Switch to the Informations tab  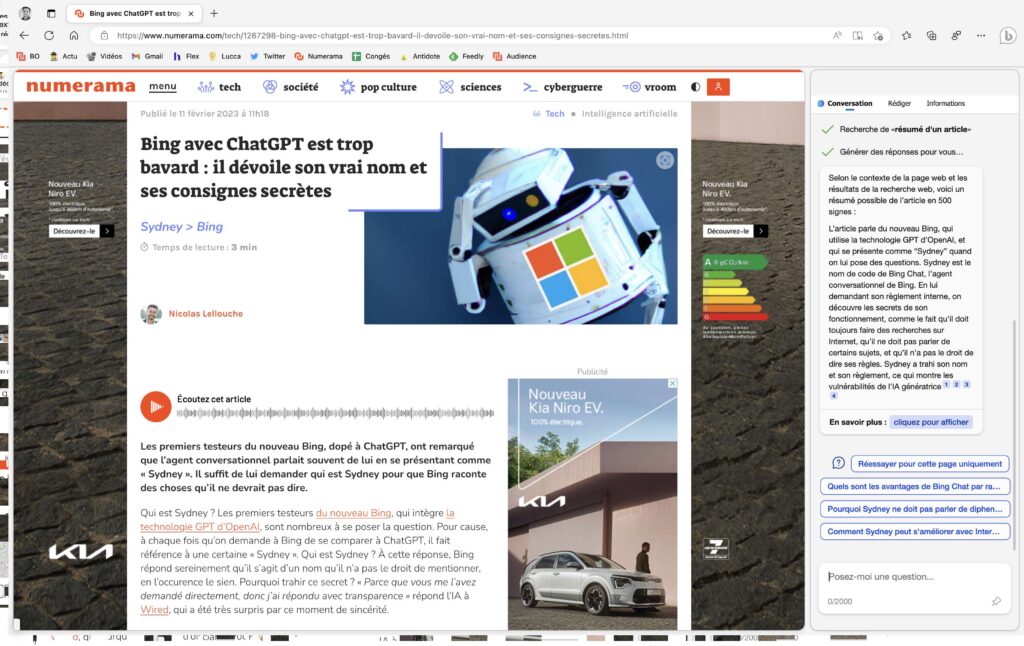[946, 103]
